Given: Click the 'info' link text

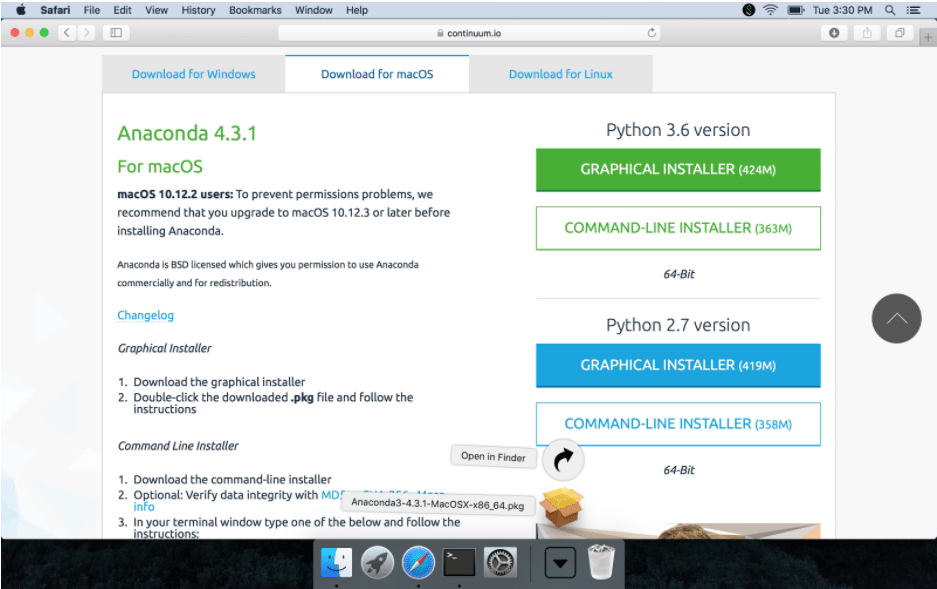Looking at the screenshot, I should 144,507.
